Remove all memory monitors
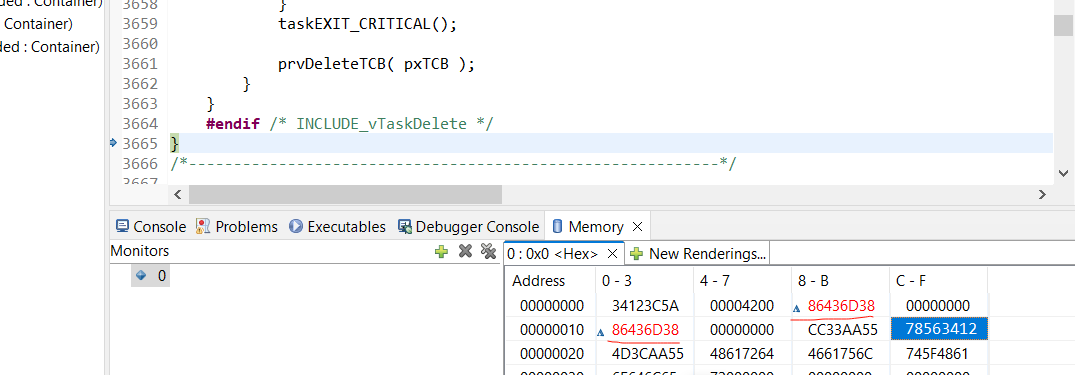Image resolution: width=1075 pixels, height=375 pixels. (x=488, y=252)
